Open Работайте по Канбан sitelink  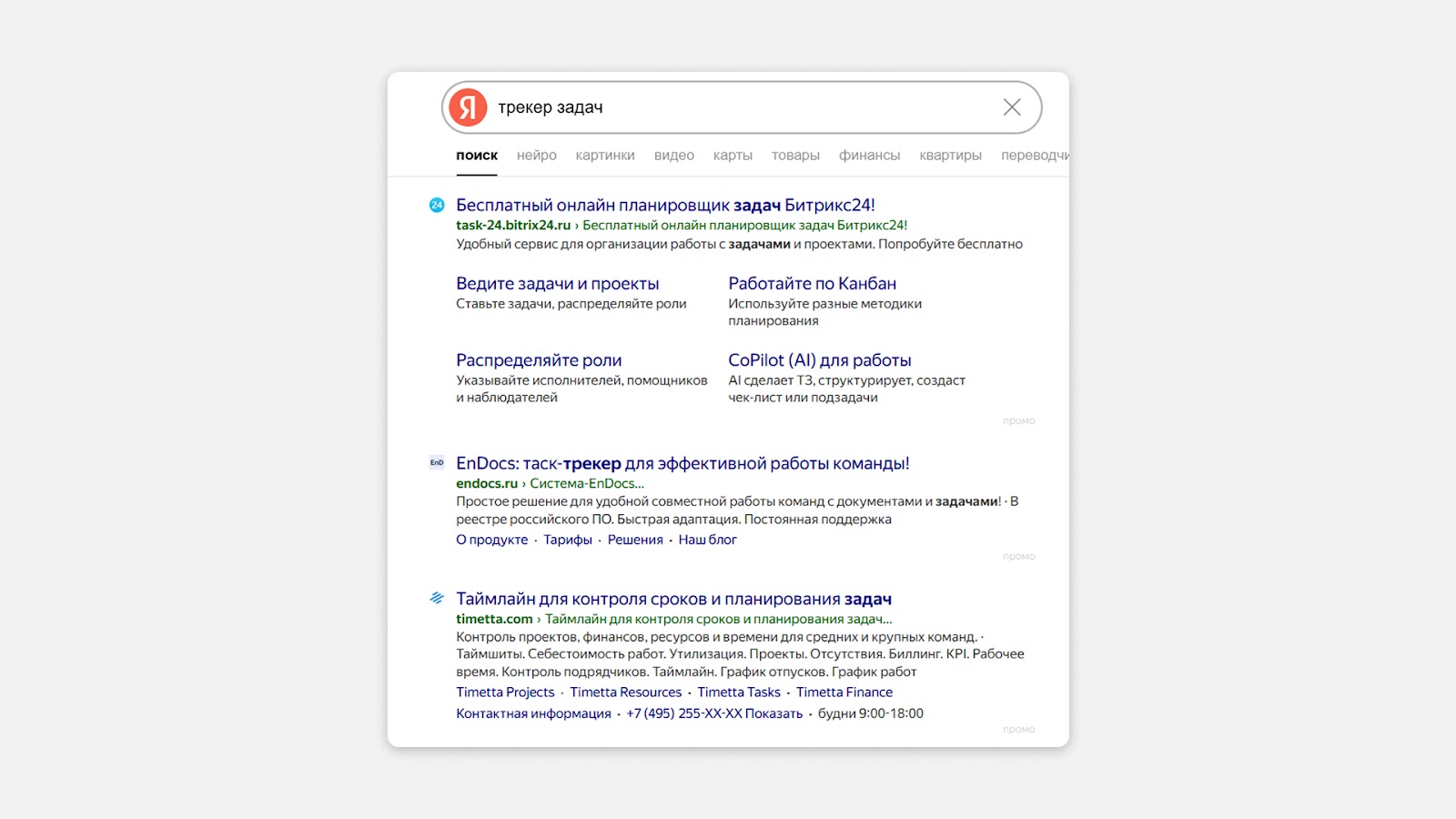pos(812,284)
